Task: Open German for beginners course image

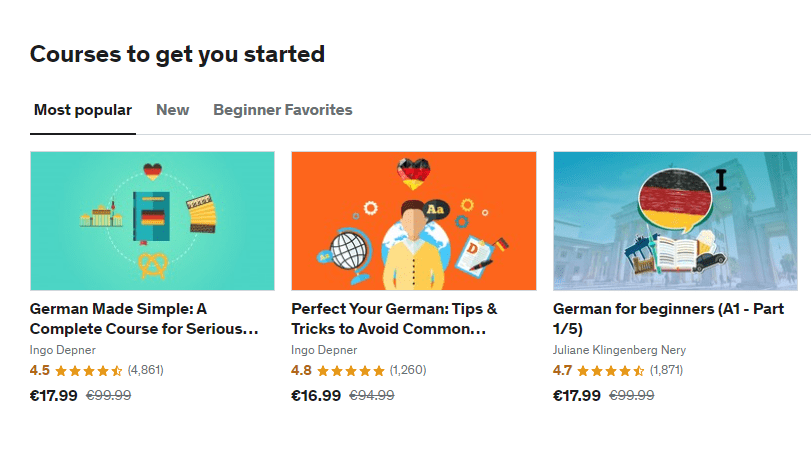Action: [675, 221]
